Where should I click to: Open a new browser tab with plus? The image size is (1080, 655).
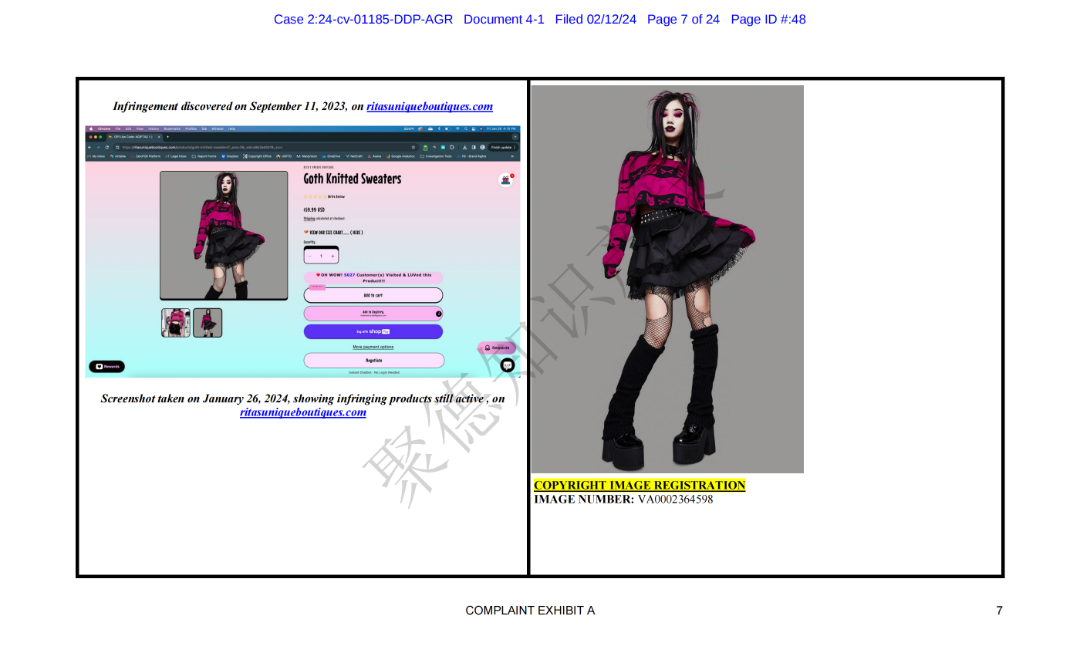tap(167, 137)
